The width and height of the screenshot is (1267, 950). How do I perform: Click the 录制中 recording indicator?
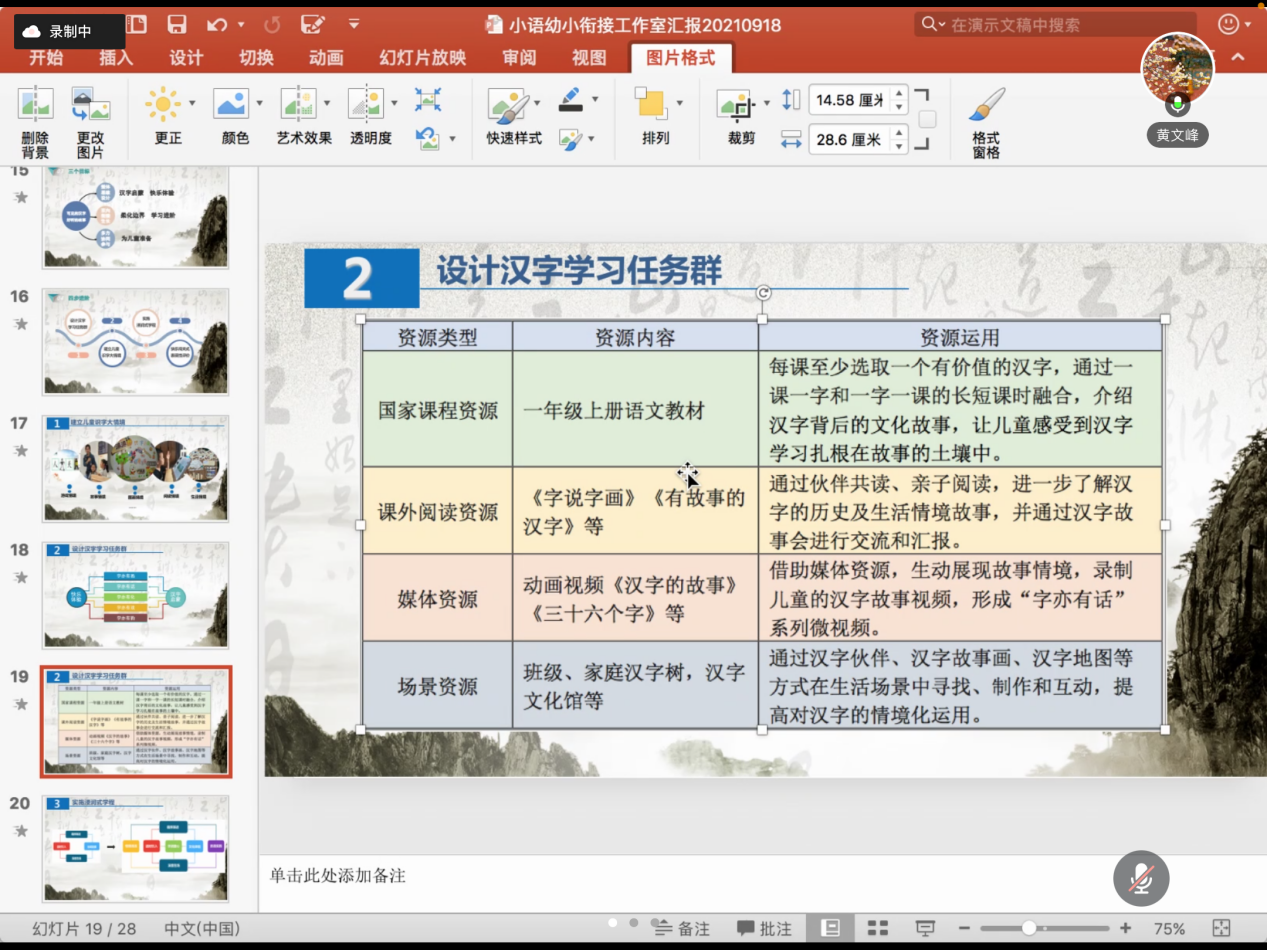tap(70, 32)
